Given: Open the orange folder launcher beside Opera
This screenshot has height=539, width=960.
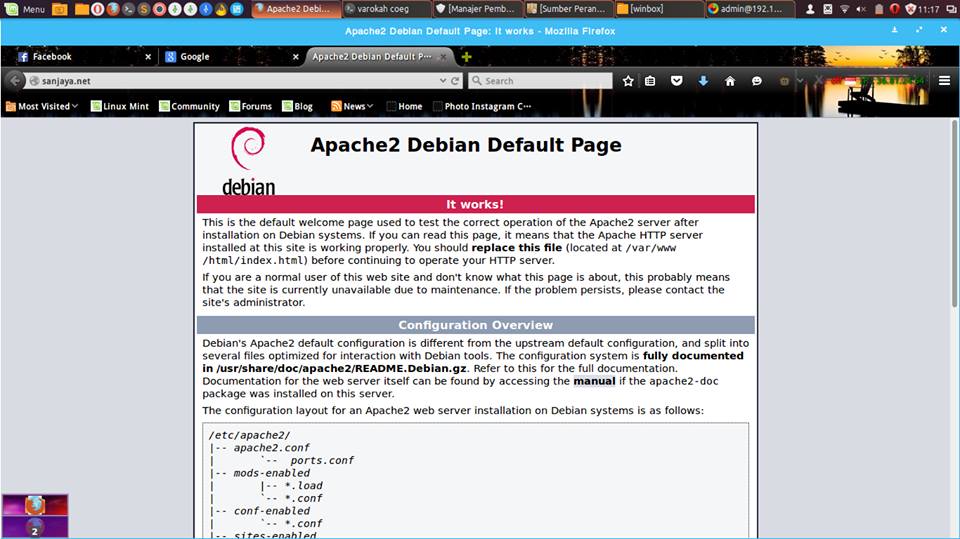Looking at the screenshot, I should (82, 9).
